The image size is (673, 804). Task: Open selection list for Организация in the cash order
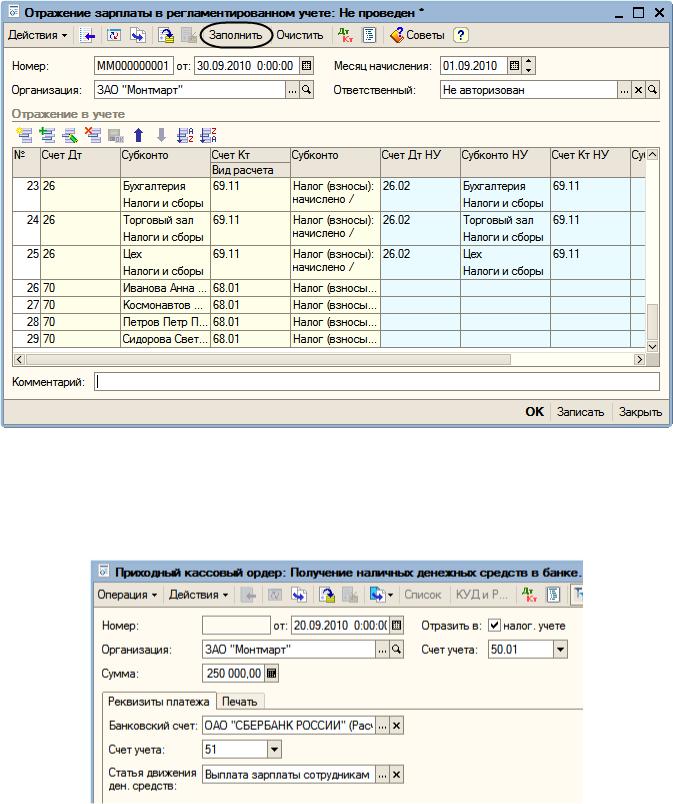click(x=382, y=650)
